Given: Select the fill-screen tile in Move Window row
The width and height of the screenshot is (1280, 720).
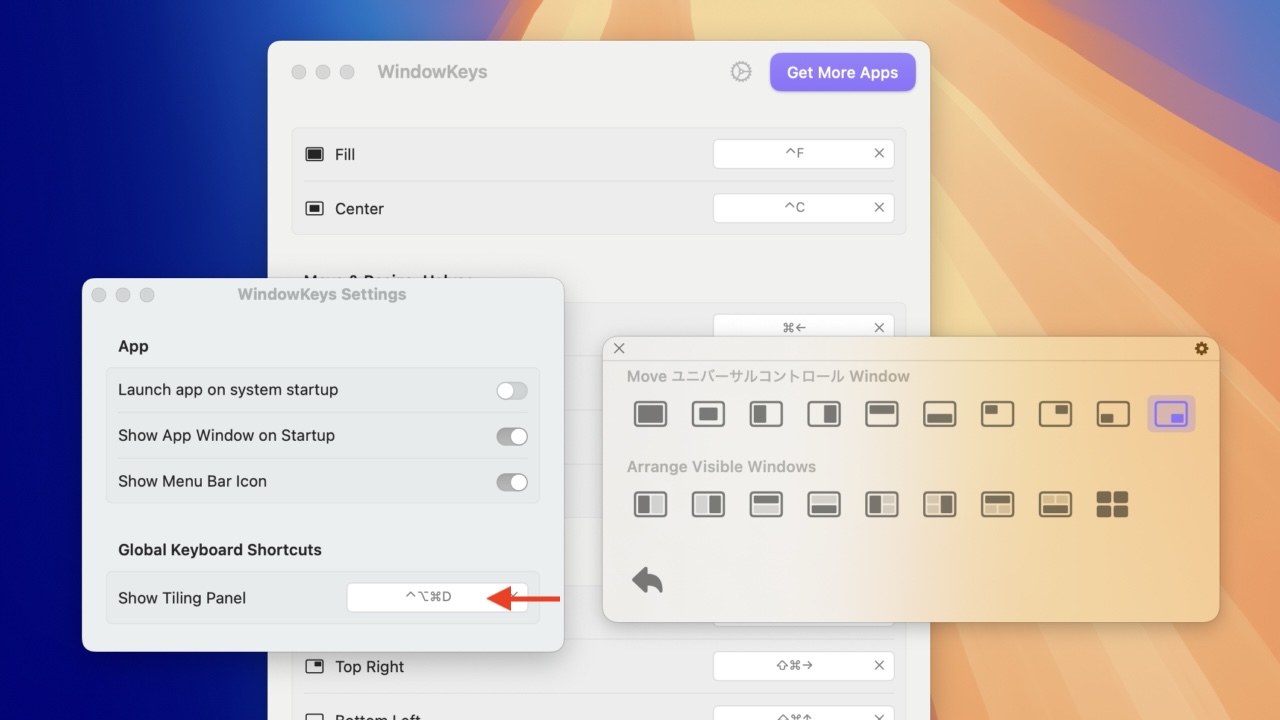Looking at the screenshot, I should [x=651, y=414].
